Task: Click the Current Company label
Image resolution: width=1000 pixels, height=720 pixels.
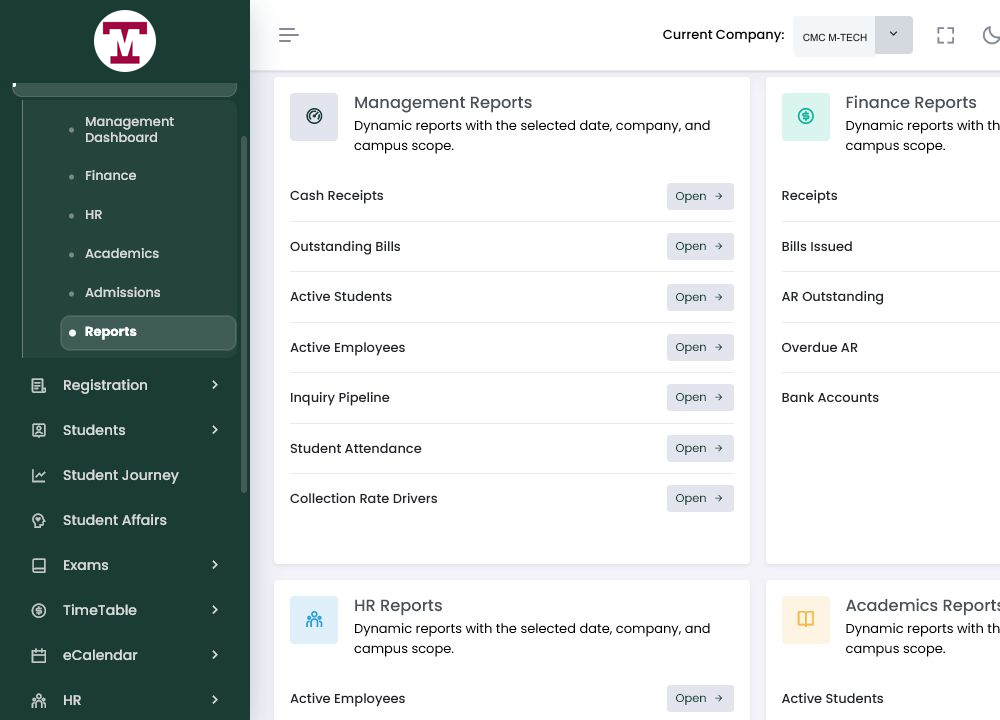Action: tap(723, 35)
